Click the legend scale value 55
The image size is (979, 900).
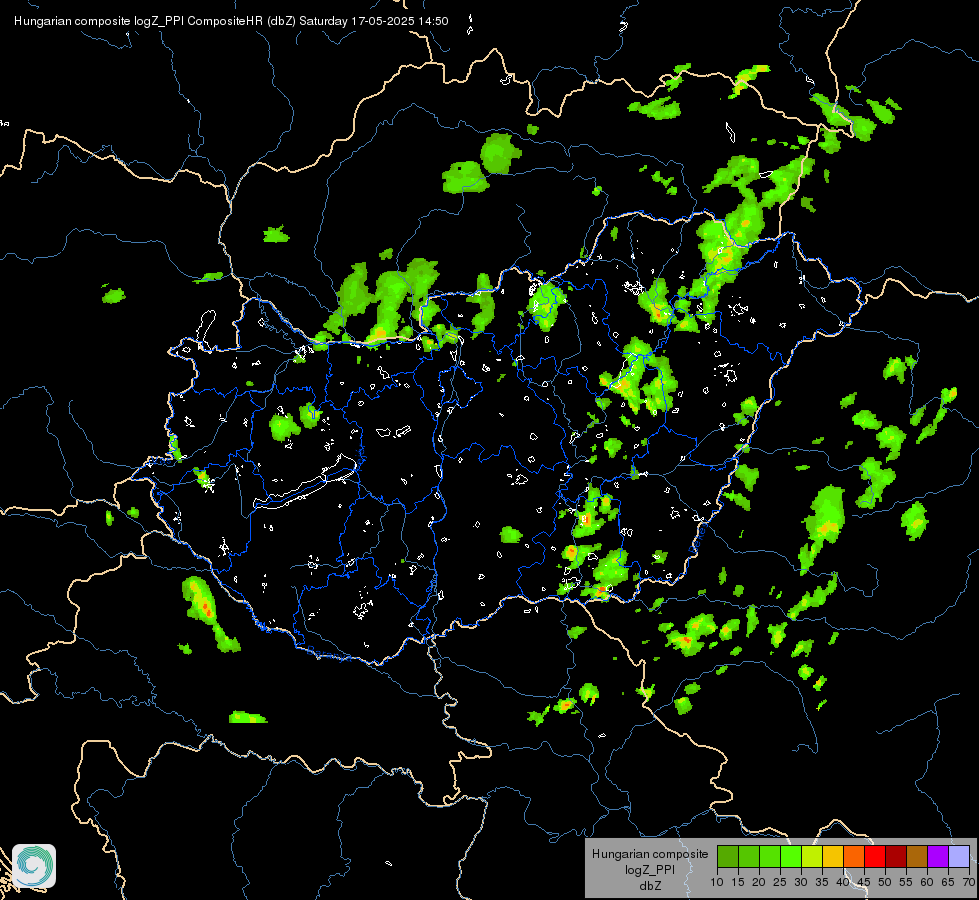click(x=906, y=882)
